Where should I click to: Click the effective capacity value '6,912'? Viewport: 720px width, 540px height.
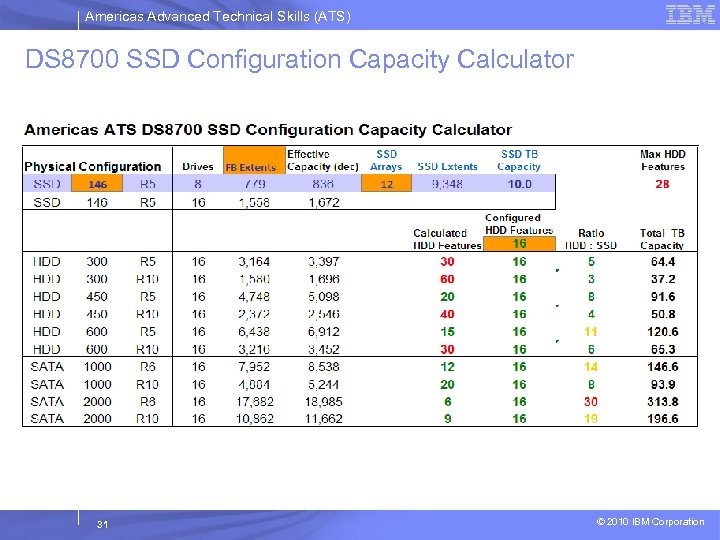coord(324,332)
